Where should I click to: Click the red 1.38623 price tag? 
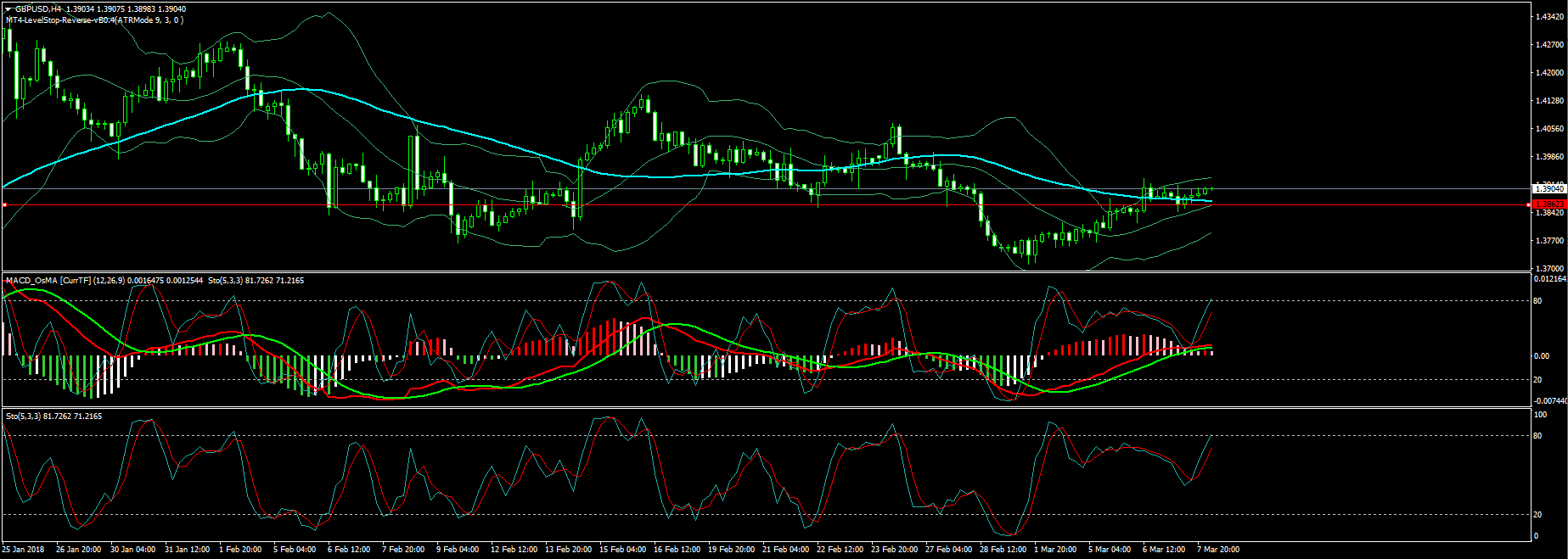pos(1549,204)
